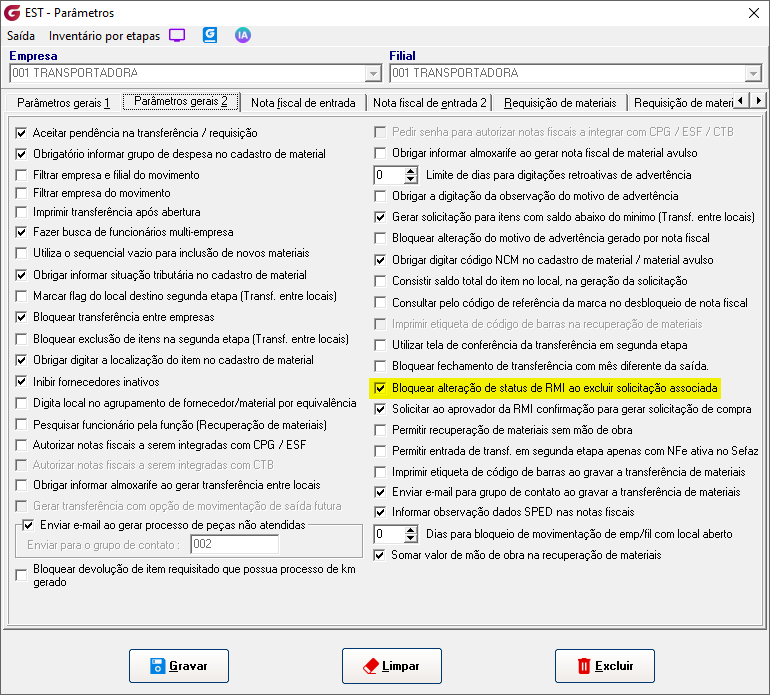Open the IA assistant icon
770x695 pixels.
pyautogui.click(x=243, y=35)
